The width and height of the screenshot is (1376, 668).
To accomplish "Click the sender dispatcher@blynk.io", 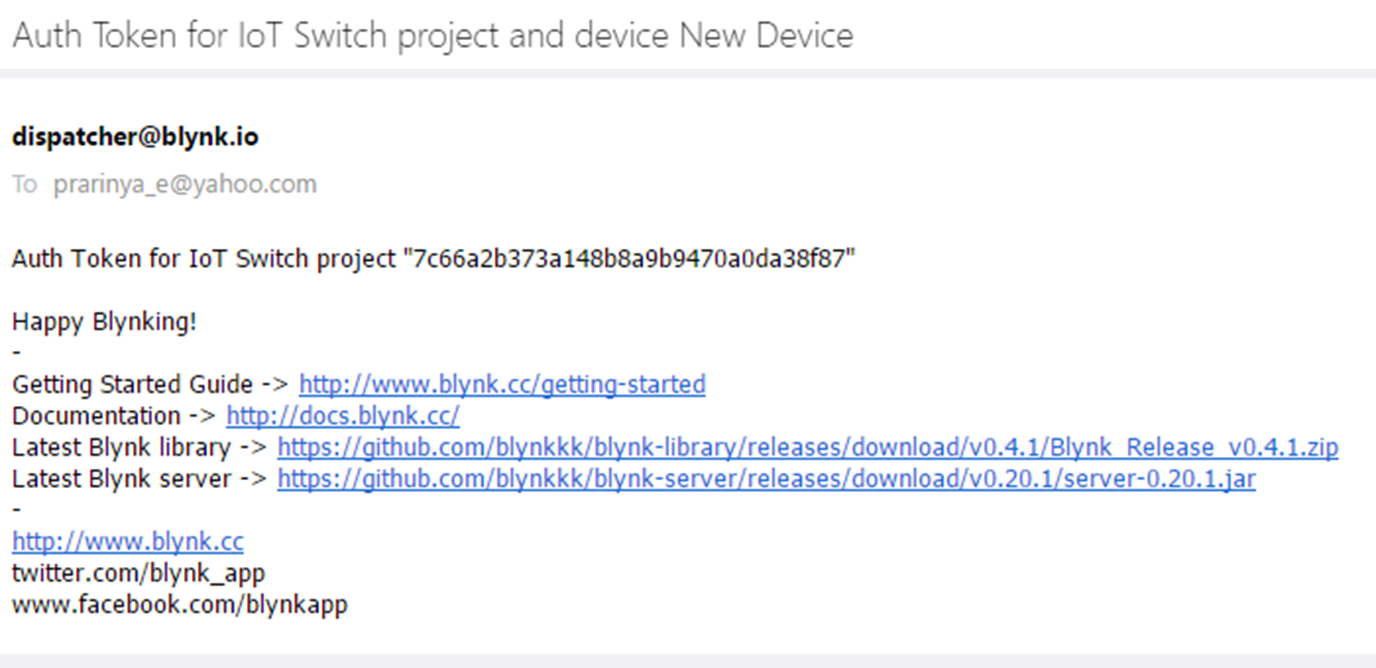I will coord(135,137).
